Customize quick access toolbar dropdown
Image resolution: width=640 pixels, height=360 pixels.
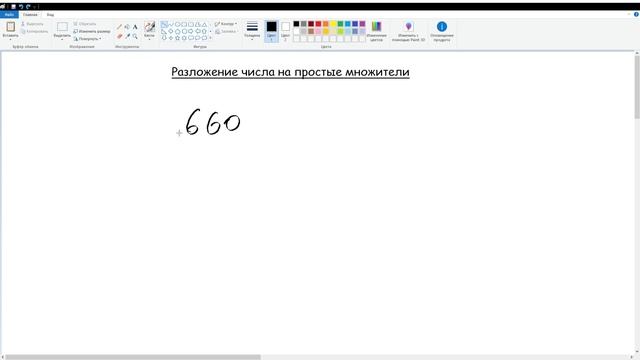(35, 7)
